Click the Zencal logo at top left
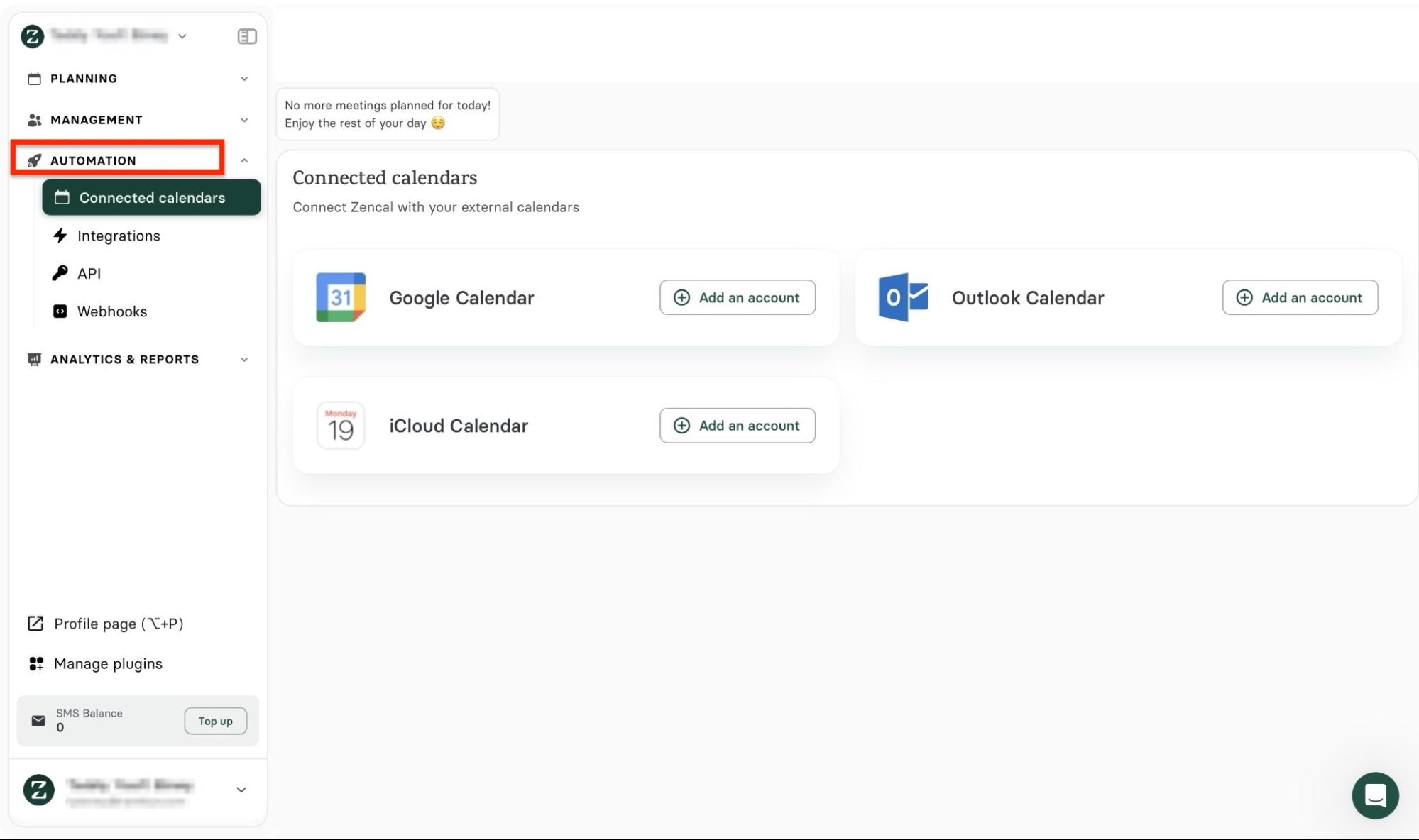The width and height of the screenshot is (1419, 840). point(32,36)
